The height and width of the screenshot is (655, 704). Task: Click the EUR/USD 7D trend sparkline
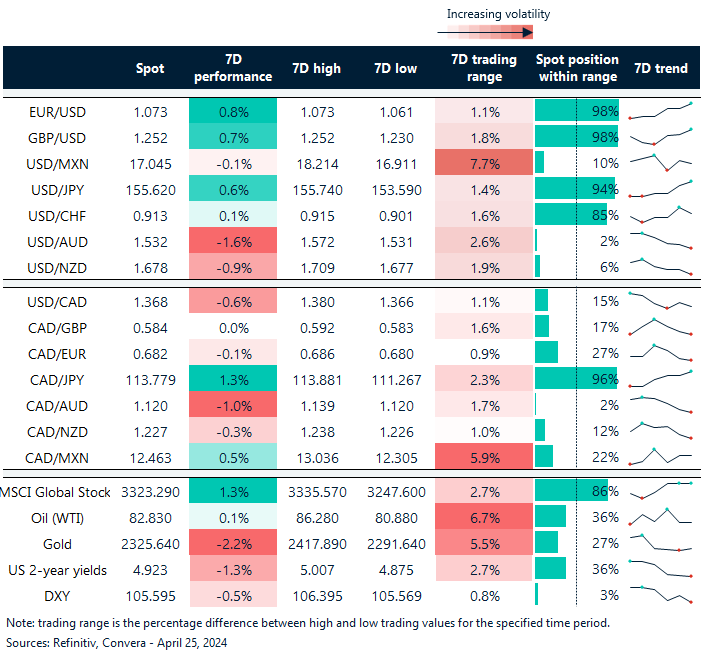coord(661,110)
